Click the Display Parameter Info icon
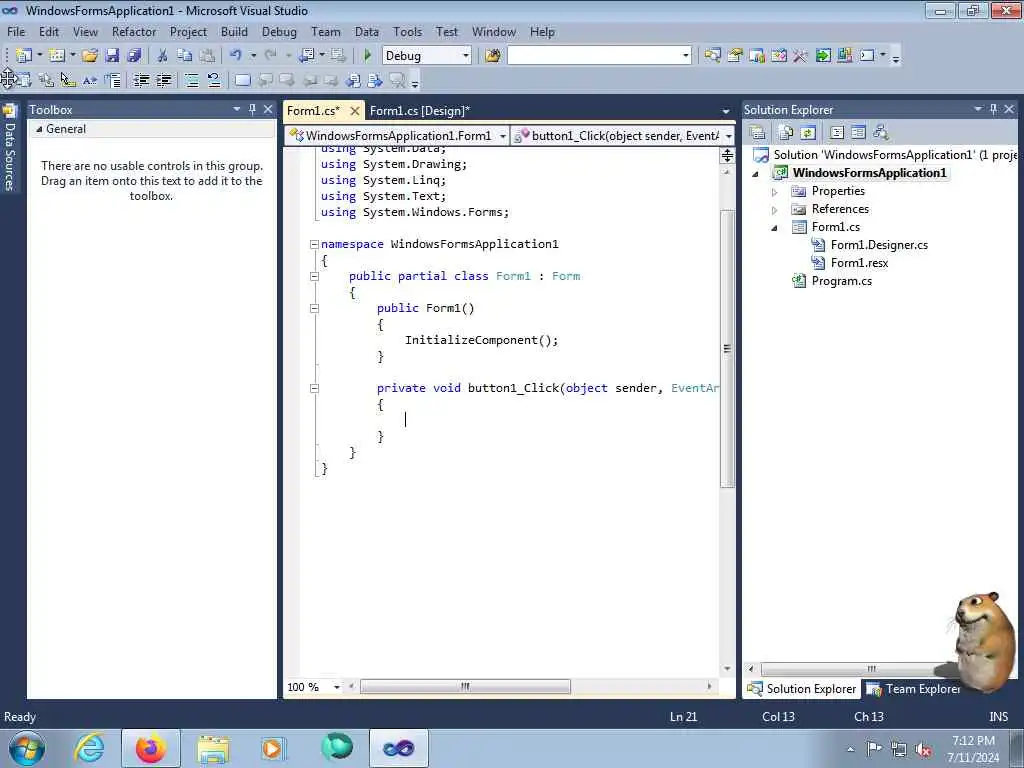This screenshot has width=1024, height=768. 46,80
